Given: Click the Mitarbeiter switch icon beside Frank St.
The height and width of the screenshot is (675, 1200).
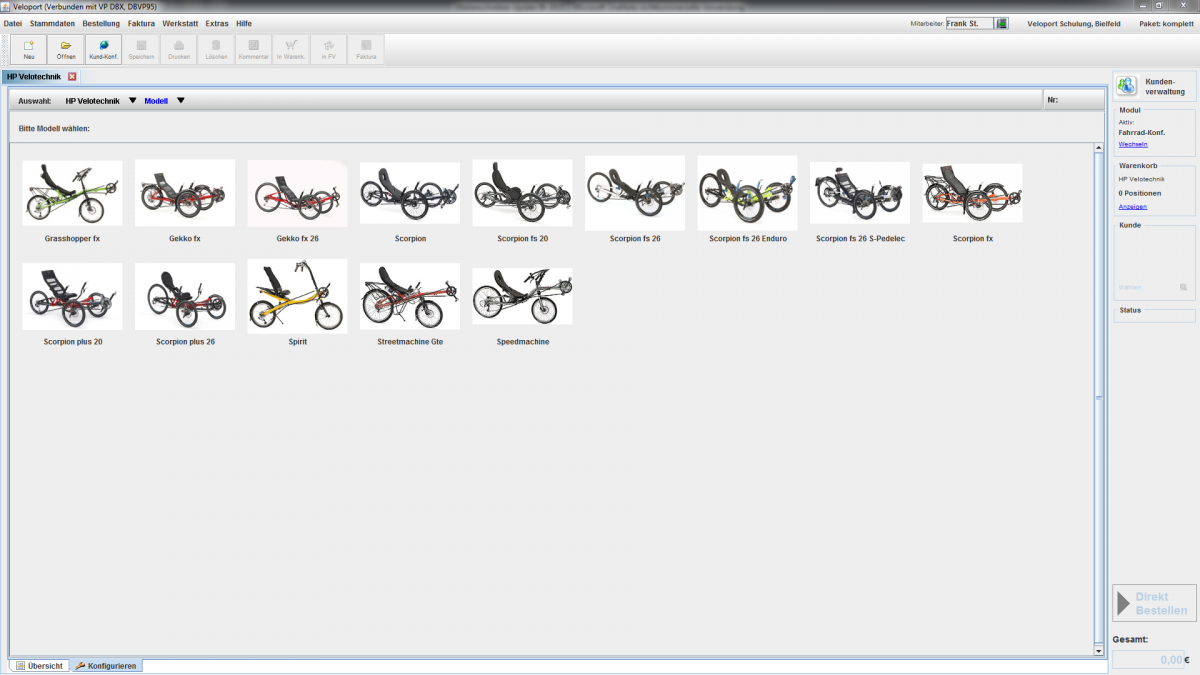Looking at the screenshot, I should click(x=1002, y=23).
